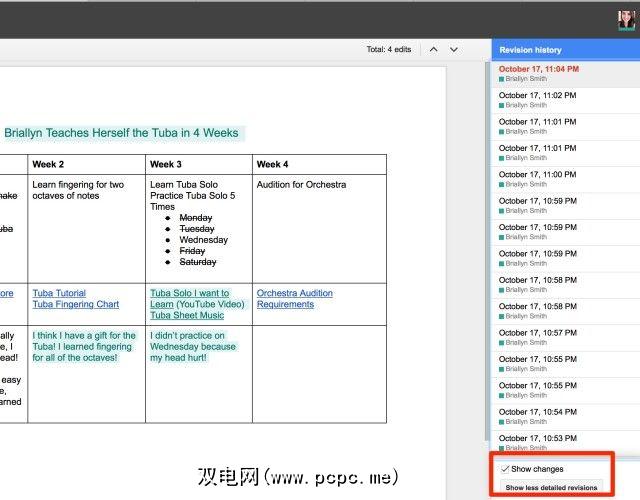
Task: Click the Week 3 header cell
Action: 199,164
